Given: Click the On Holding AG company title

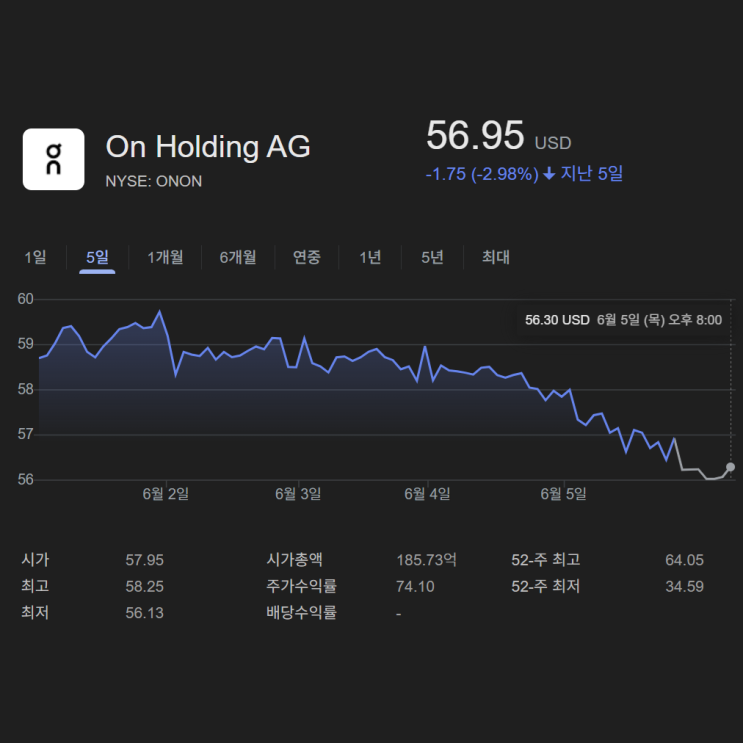Looking at the screenshot, I should (x=208, y=146).
